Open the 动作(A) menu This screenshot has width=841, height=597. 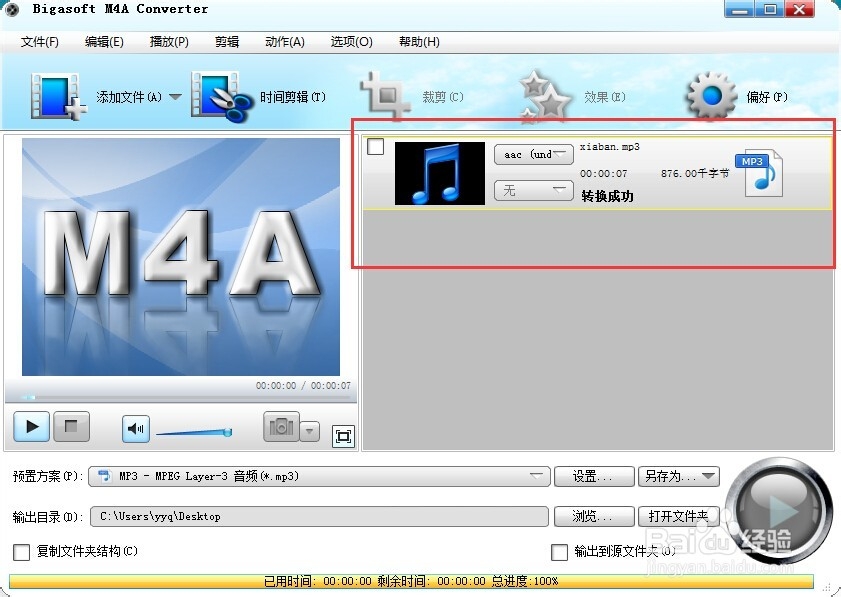(285, 42)
